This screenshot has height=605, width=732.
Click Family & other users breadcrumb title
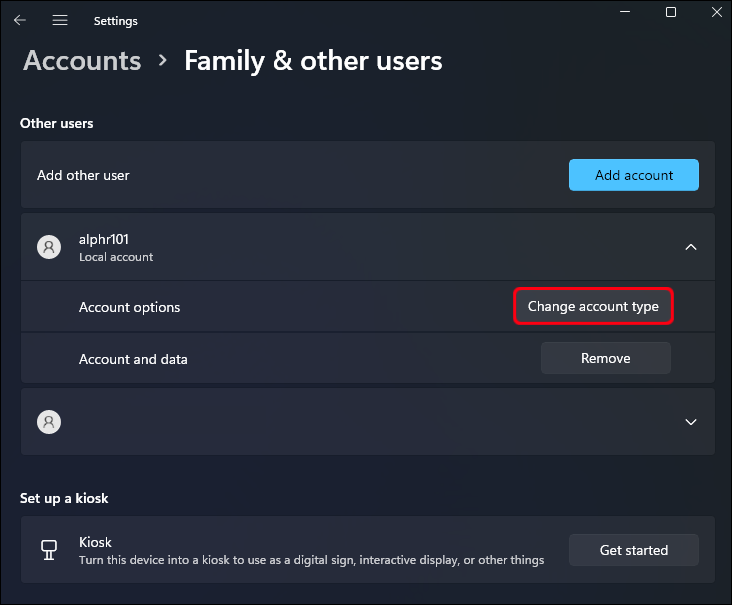click(x=313, y=61)
